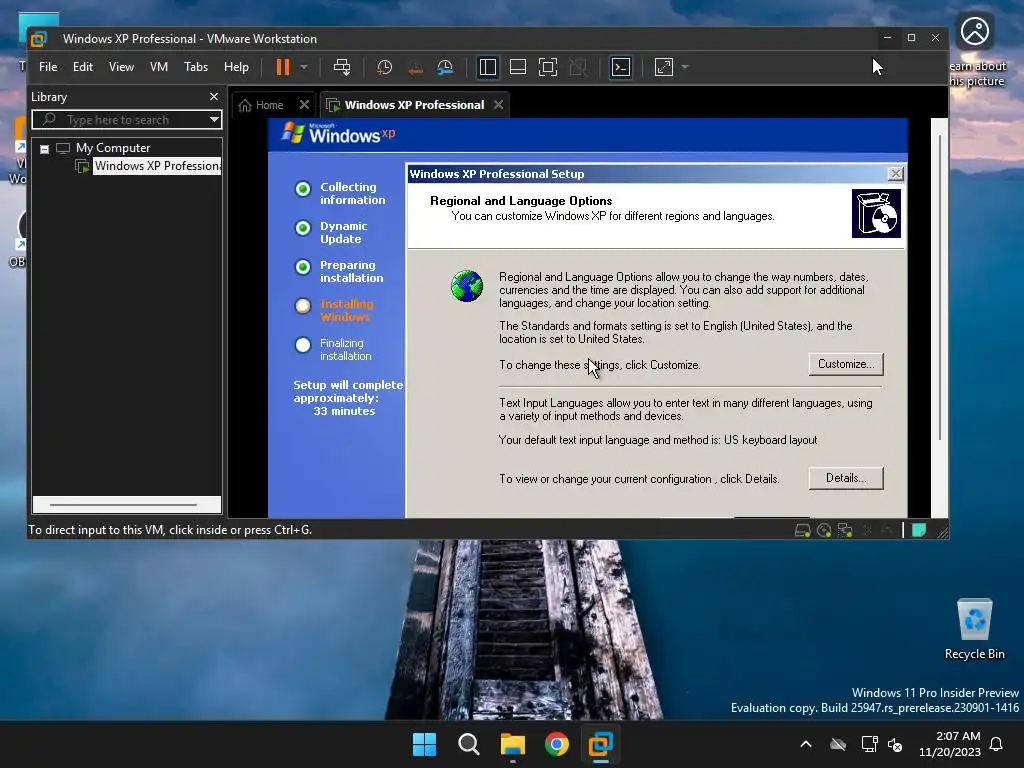Screen dimensions: 1024x768
Task: Toggle the thumbnail bar view
Action: (518, 67)
